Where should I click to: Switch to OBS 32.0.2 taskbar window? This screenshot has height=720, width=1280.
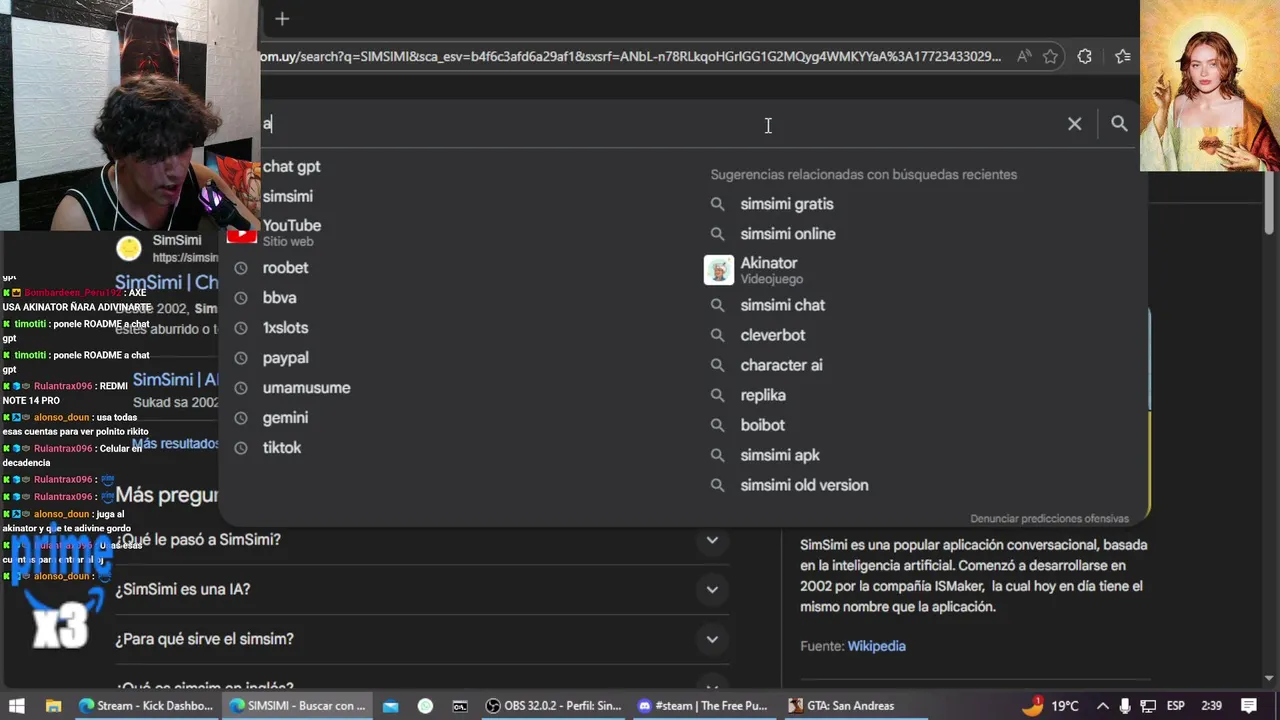click(553, 706)
